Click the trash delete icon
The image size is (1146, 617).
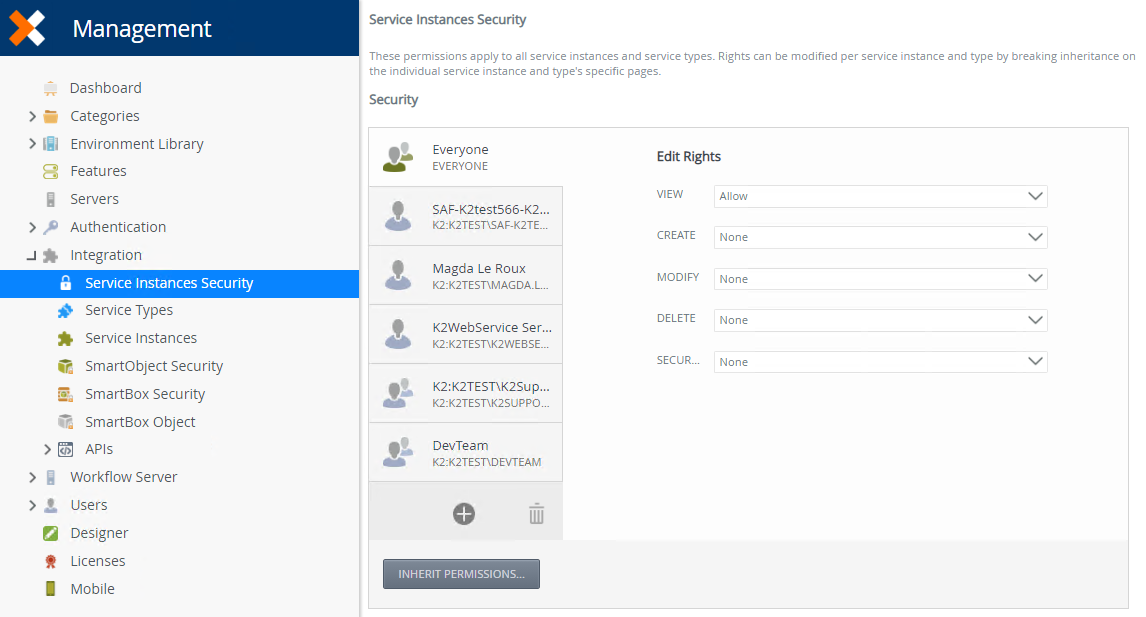(537, 514)
